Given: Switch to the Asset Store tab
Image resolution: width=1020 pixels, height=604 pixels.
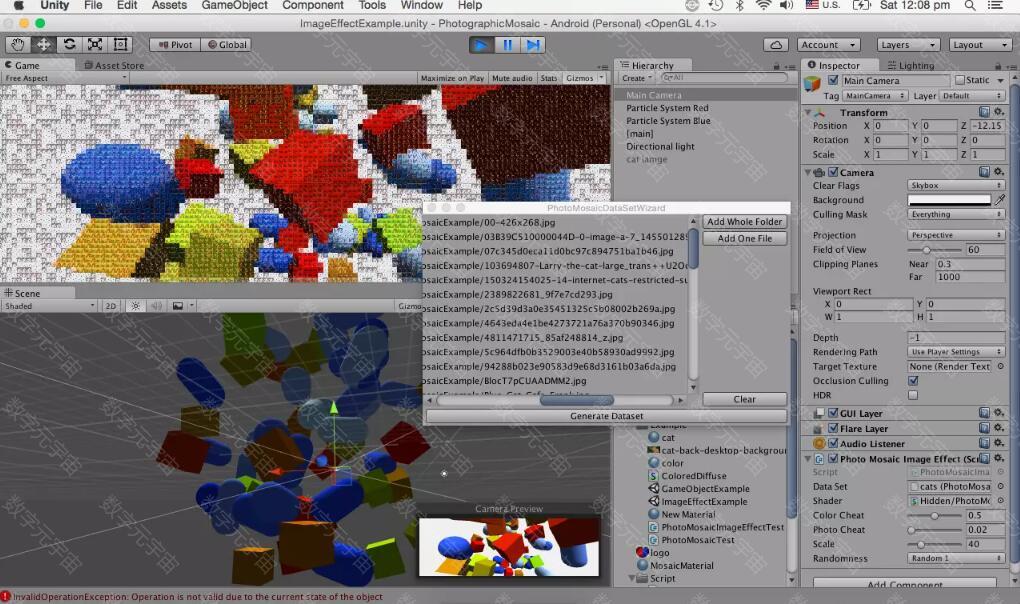Looking at the screenshot, I should (114, 65).
